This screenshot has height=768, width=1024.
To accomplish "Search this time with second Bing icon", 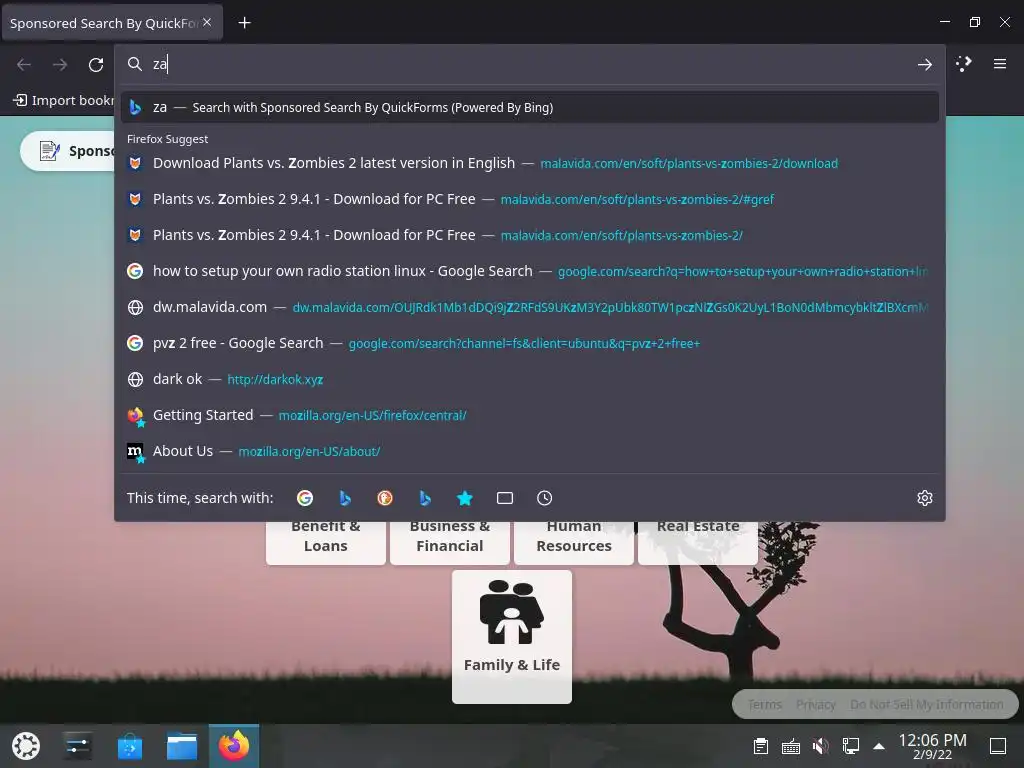I will coord(424,498).
